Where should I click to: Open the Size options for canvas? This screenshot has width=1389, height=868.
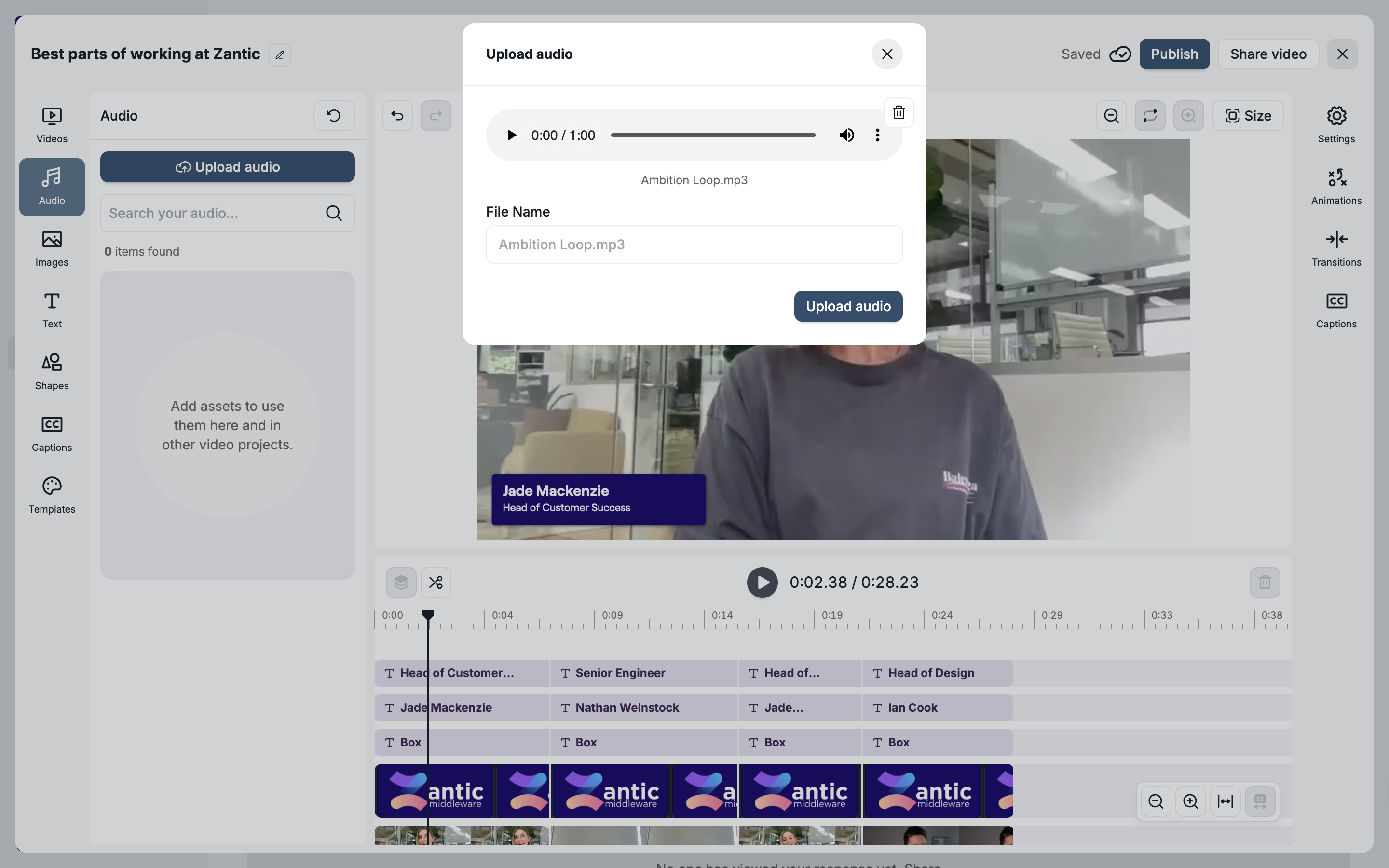click(1248, 116)
